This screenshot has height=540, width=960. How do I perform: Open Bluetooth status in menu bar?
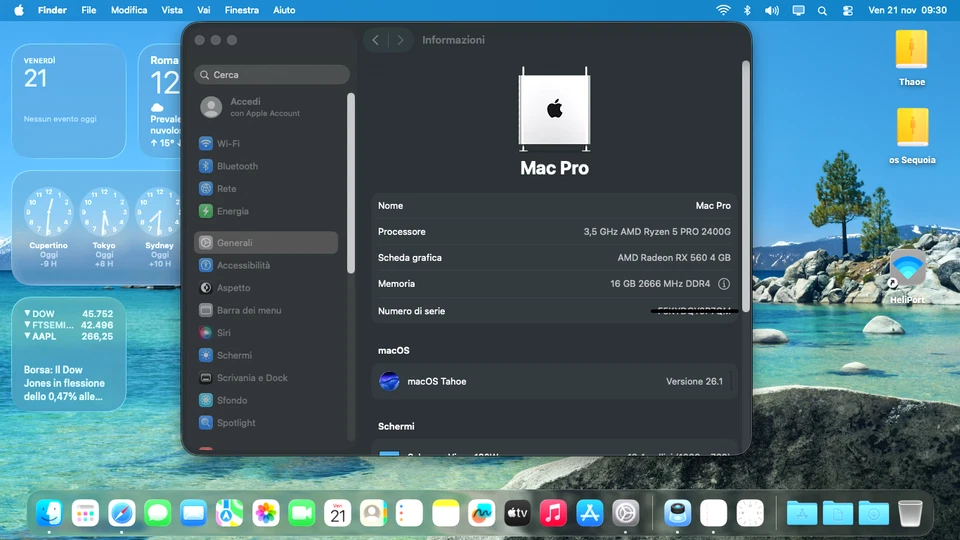click(747, 10)
